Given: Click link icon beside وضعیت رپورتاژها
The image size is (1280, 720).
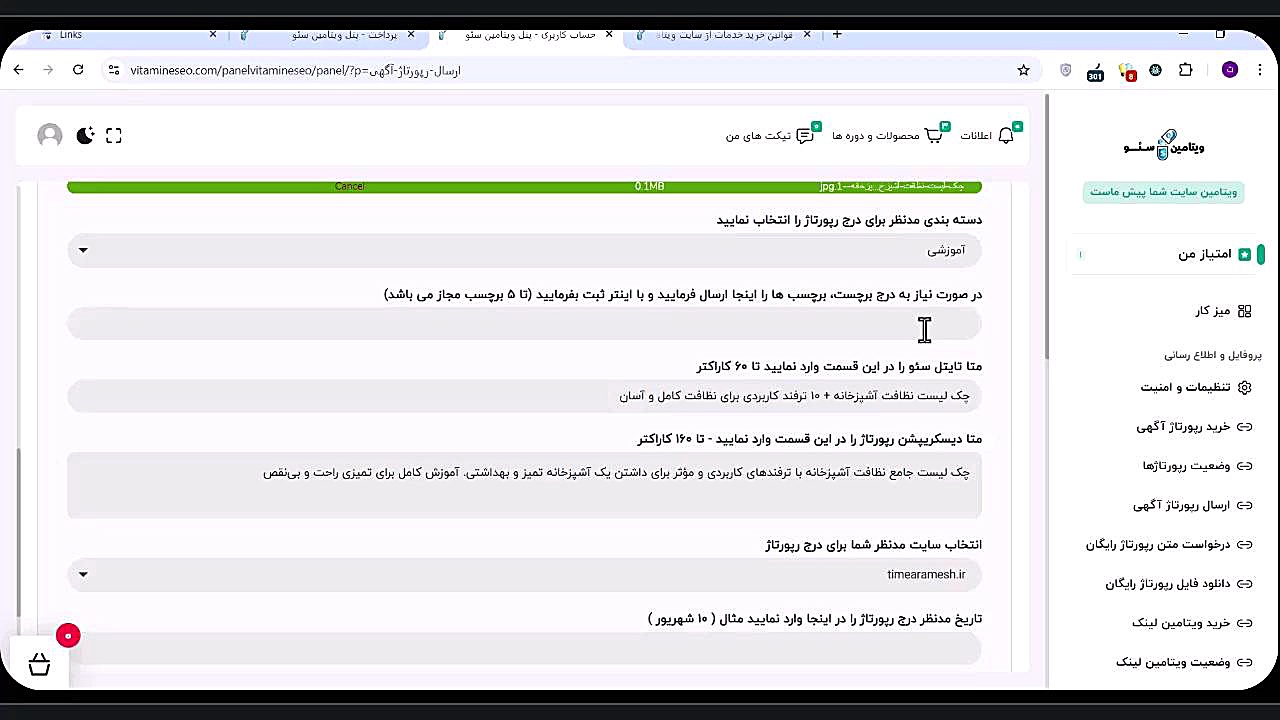Looking at the screenshot, I should point(1245,466).
